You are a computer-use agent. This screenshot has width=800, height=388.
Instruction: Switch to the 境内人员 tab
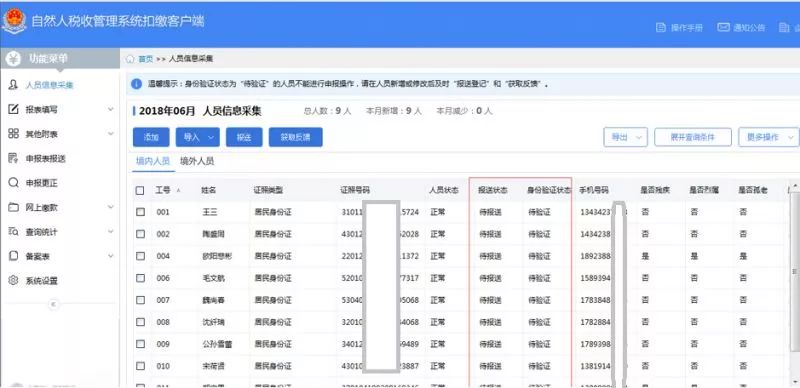click(x=153, y=161)
